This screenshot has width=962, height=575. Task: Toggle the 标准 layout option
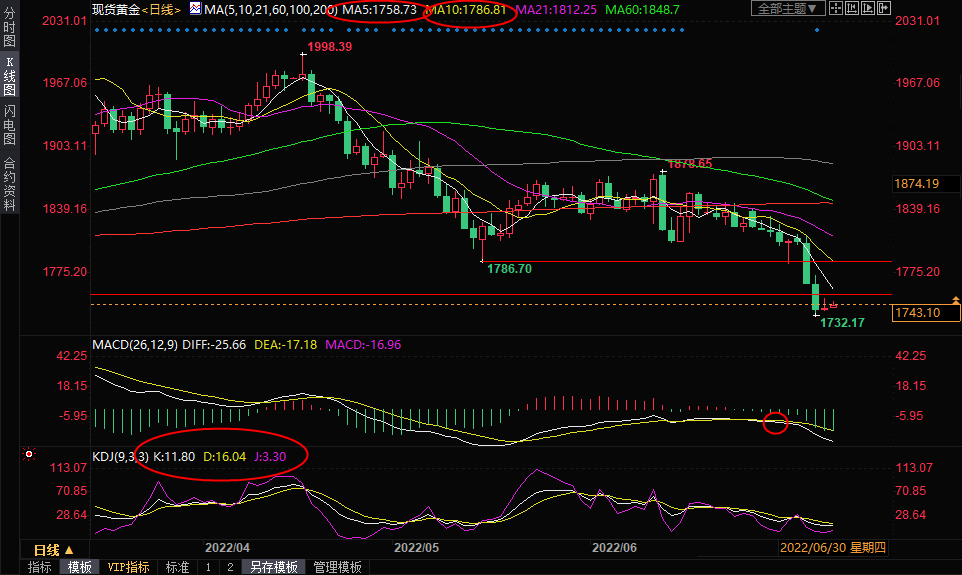pyautogui.click(x=177, y=567)
